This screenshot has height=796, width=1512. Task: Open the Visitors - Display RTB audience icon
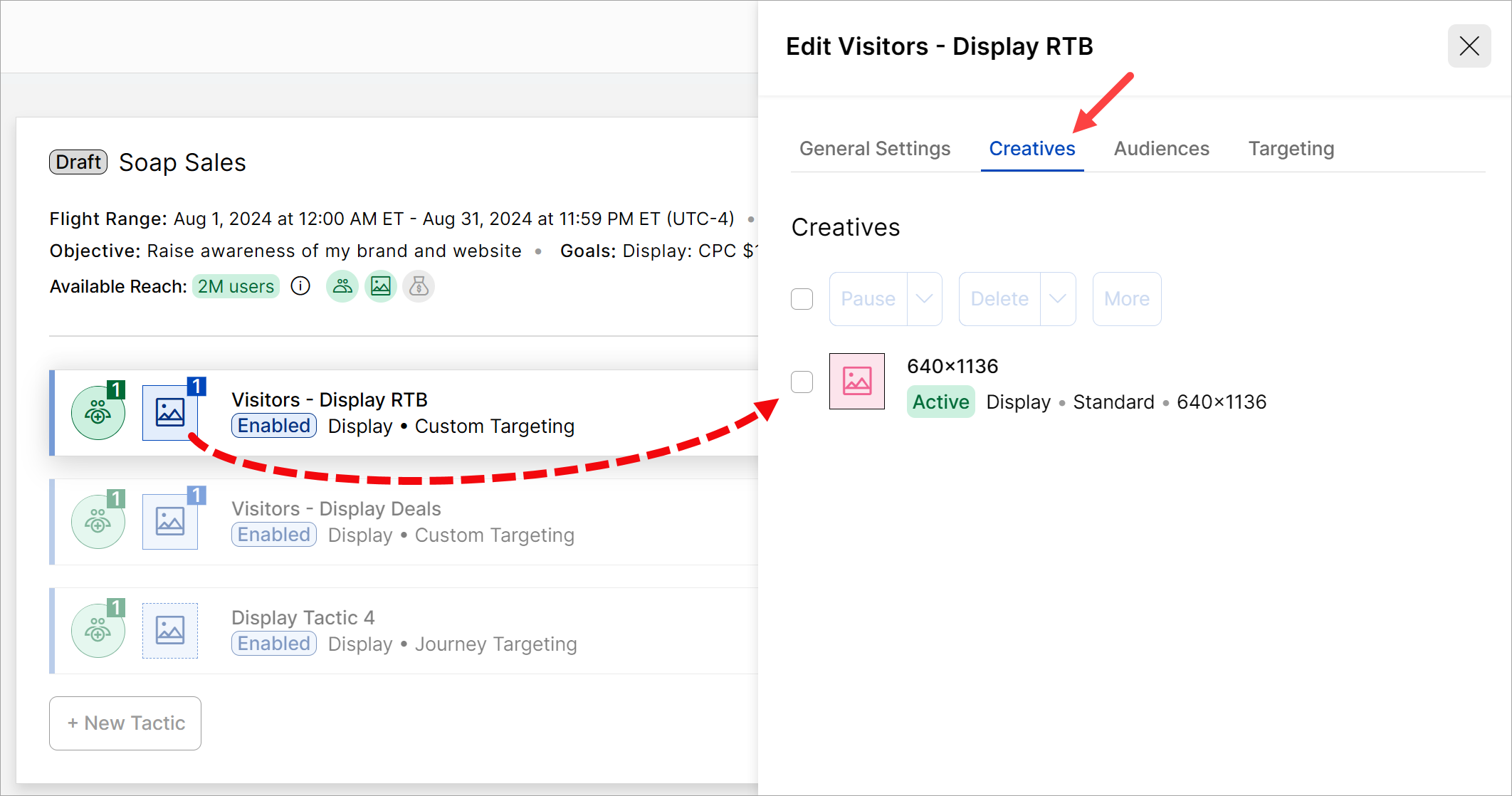click(x=98, y=413)
